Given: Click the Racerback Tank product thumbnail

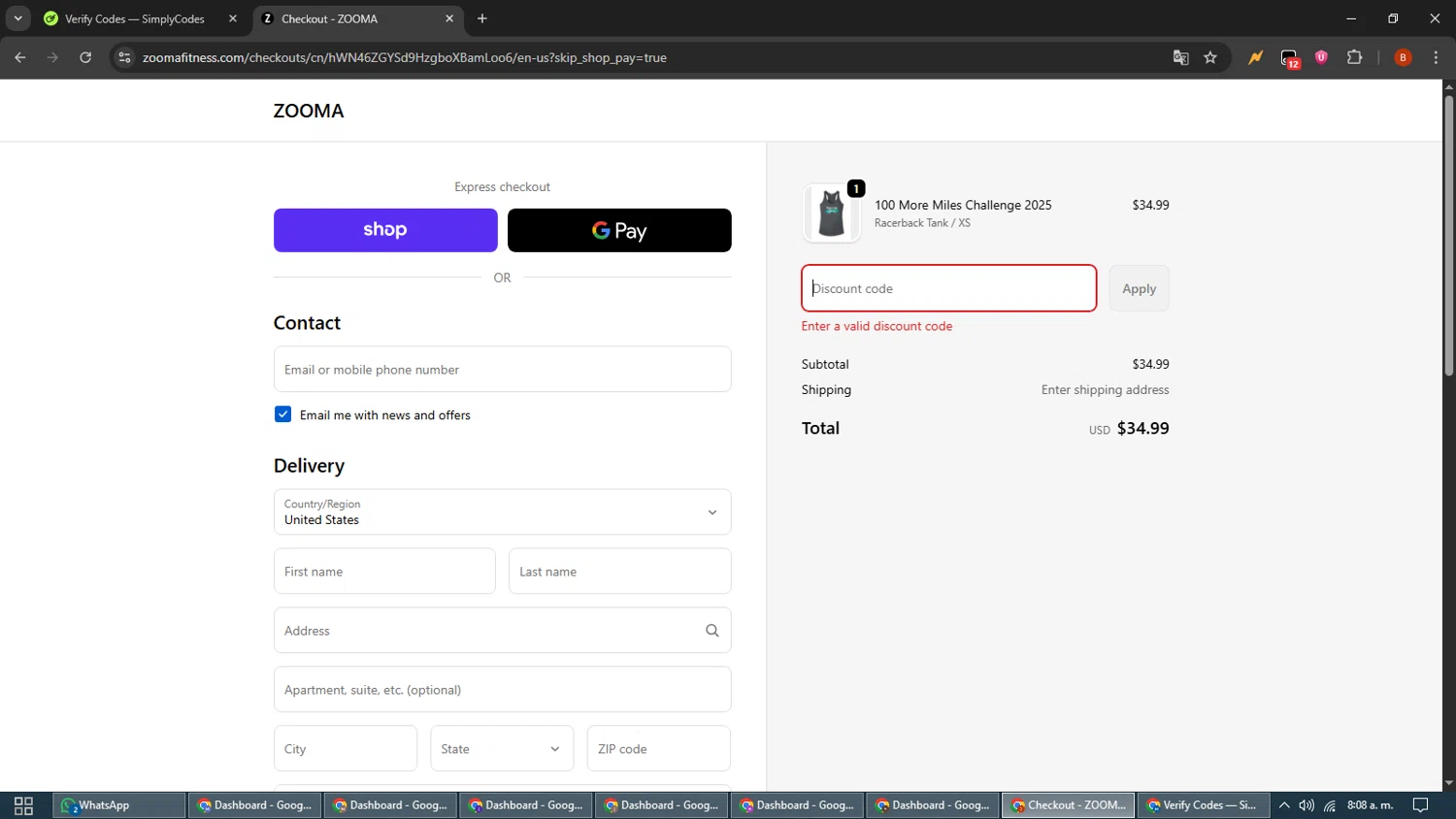Looking at the screenshot, I should tap(832, 213).
